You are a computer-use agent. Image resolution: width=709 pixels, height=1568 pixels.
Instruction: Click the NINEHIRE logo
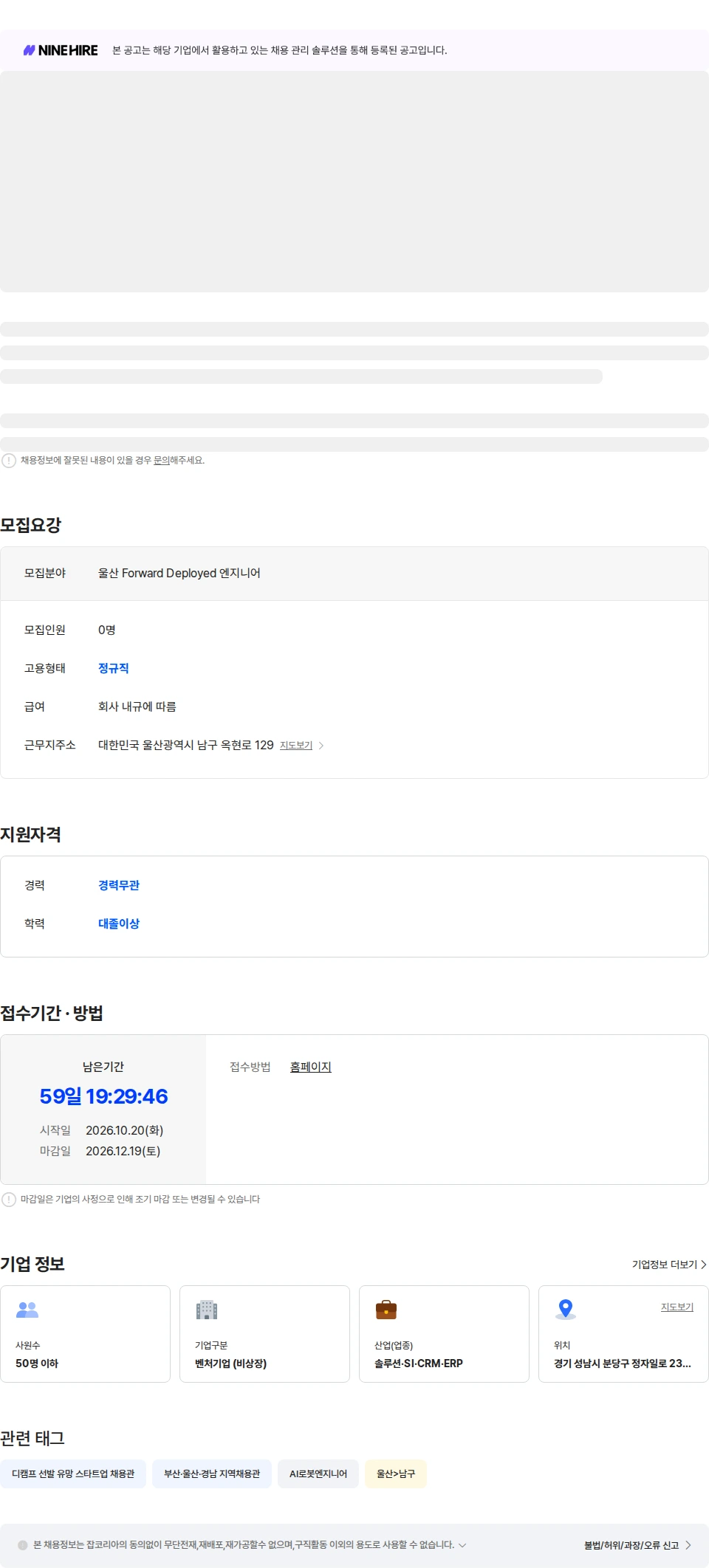pos(61,50)
